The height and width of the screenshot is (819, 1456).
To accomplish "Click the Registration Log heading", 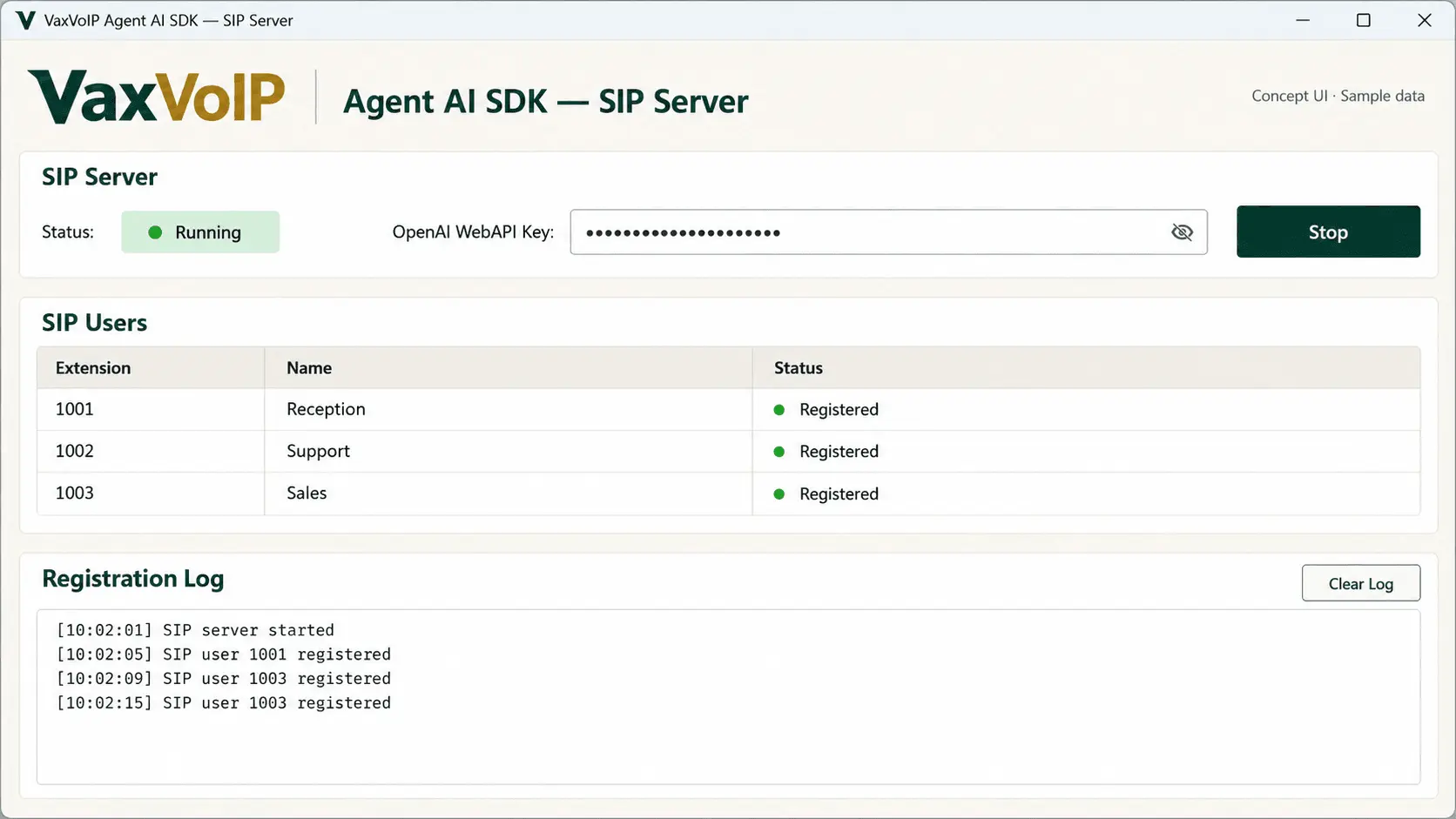I will click(x=133, y=579).
